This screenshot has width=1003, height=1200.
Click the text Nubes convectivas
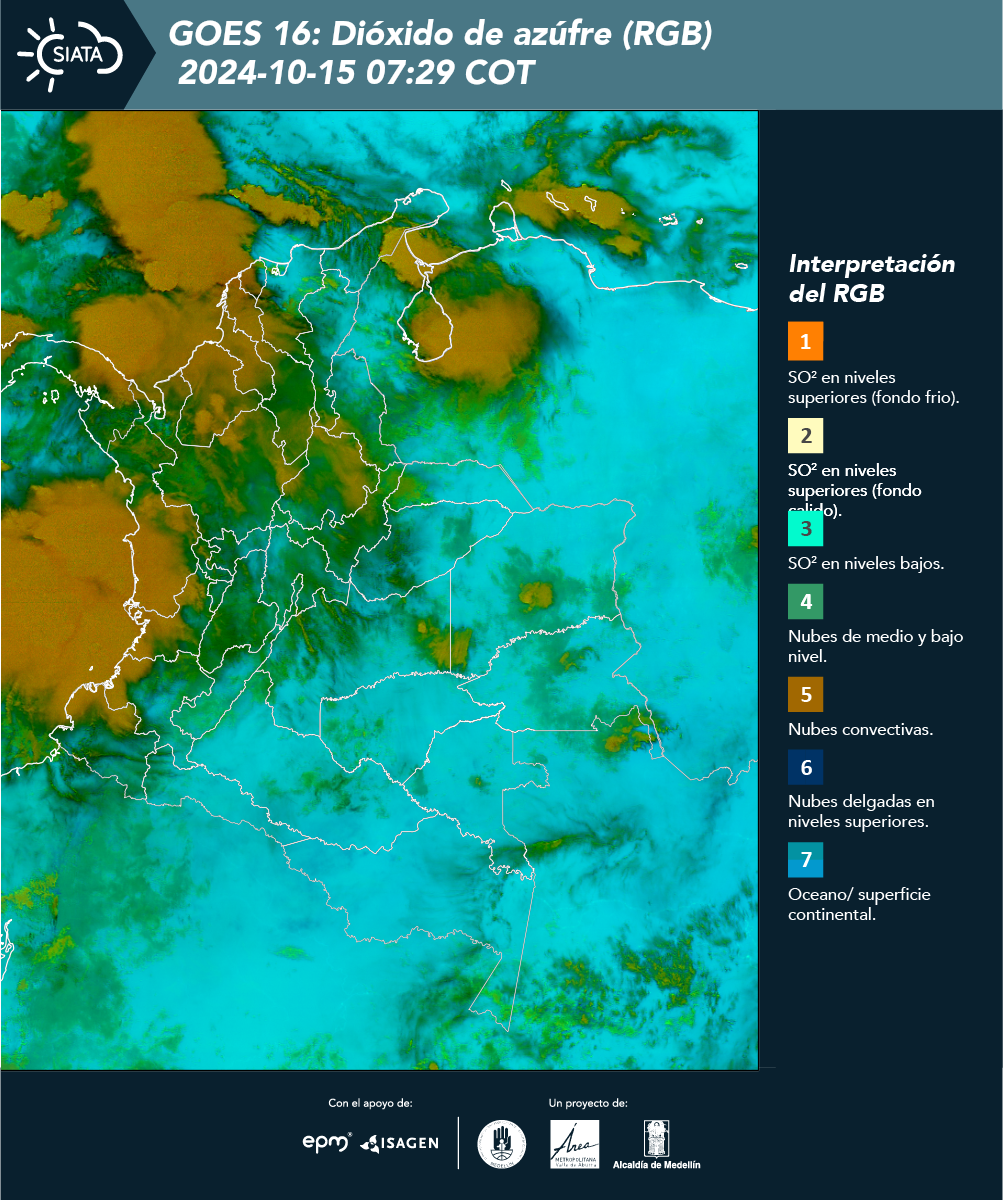[861, 729]
